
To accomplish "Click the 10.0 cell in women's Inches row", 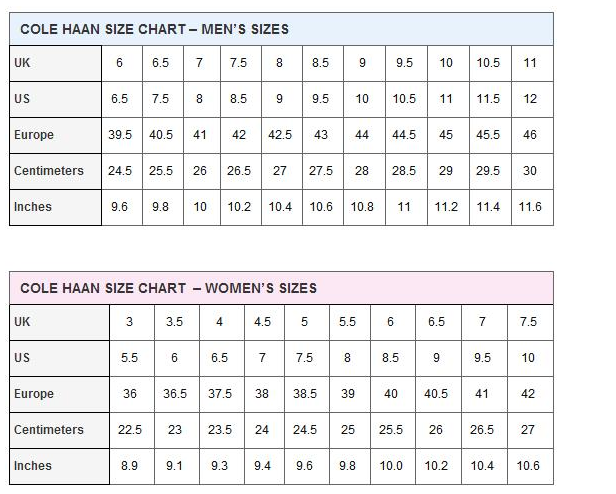I will pyautogui.click(x=391, y=466).
